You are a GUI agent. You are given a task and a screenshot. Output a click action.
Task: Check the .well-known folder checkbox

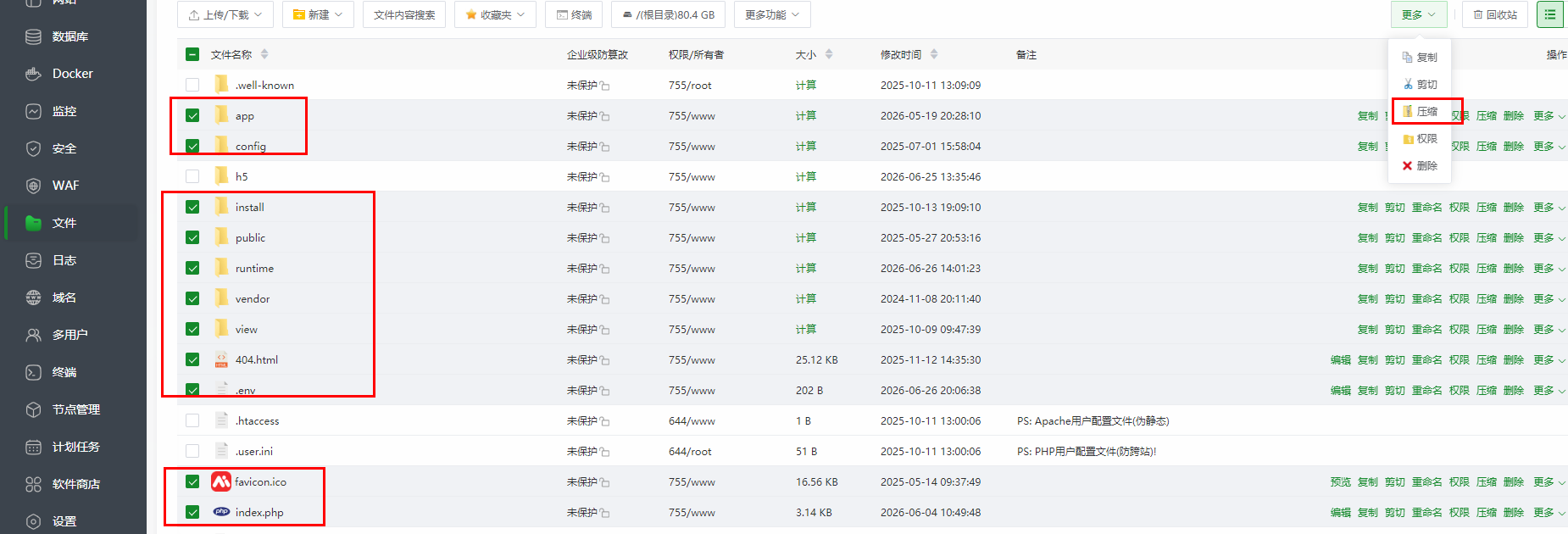click(x=192, y=85)
